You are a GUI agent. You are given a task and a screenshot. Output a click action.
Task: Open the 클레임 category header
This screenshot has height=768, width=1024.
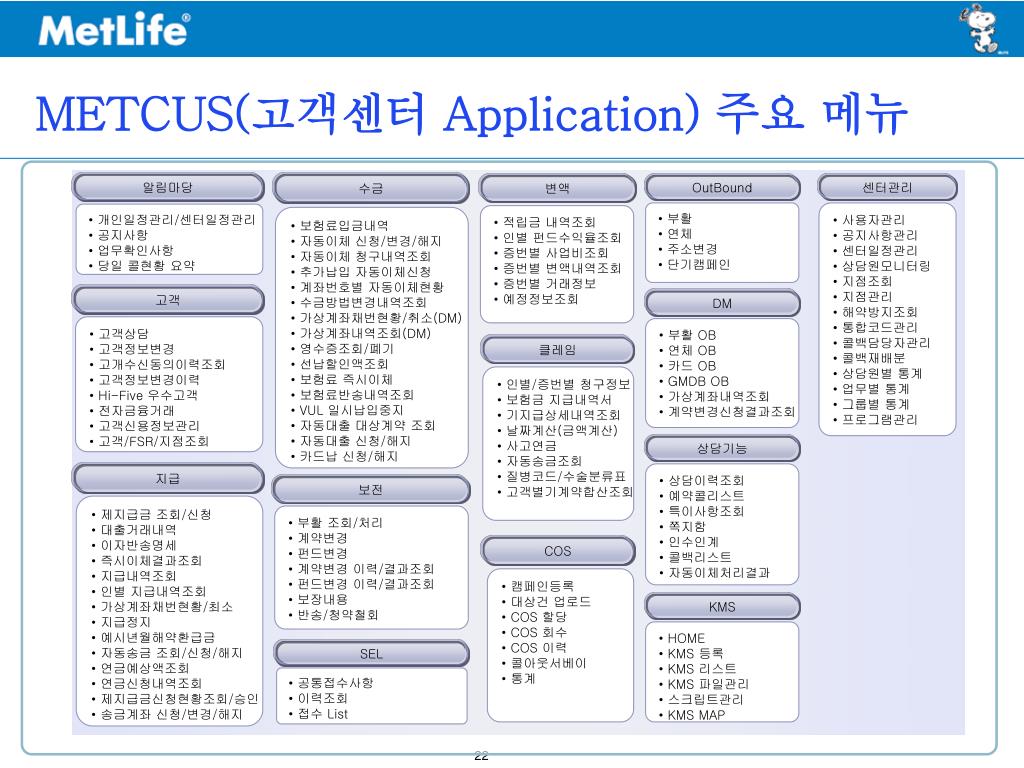[x=557, y=350]
